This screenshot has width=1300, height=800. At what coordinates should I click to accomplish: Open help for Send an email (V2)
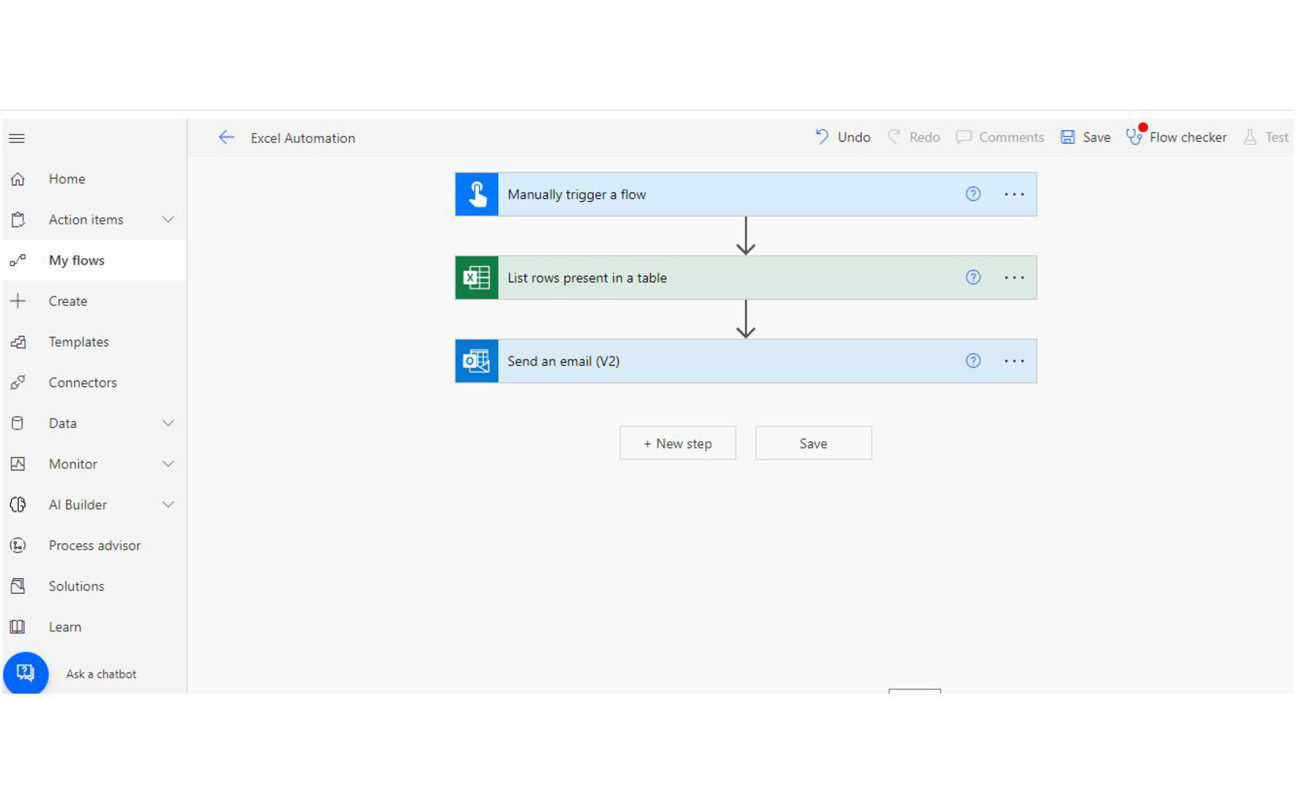[973, 361]
